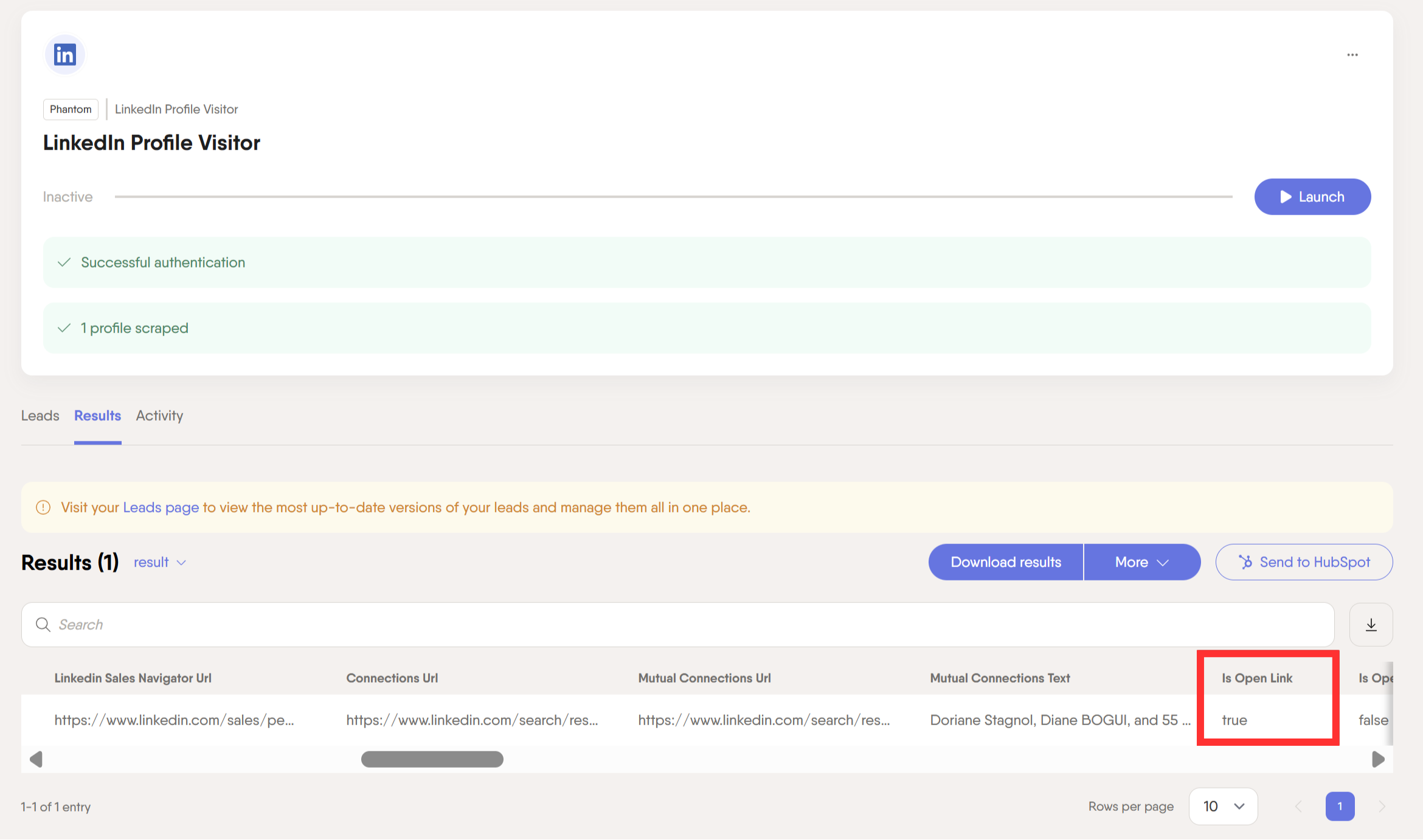Screen dimensions: 1423x840
Task: Launch the LinkedIn Profile Visitor phantom
Action: 1312,197
